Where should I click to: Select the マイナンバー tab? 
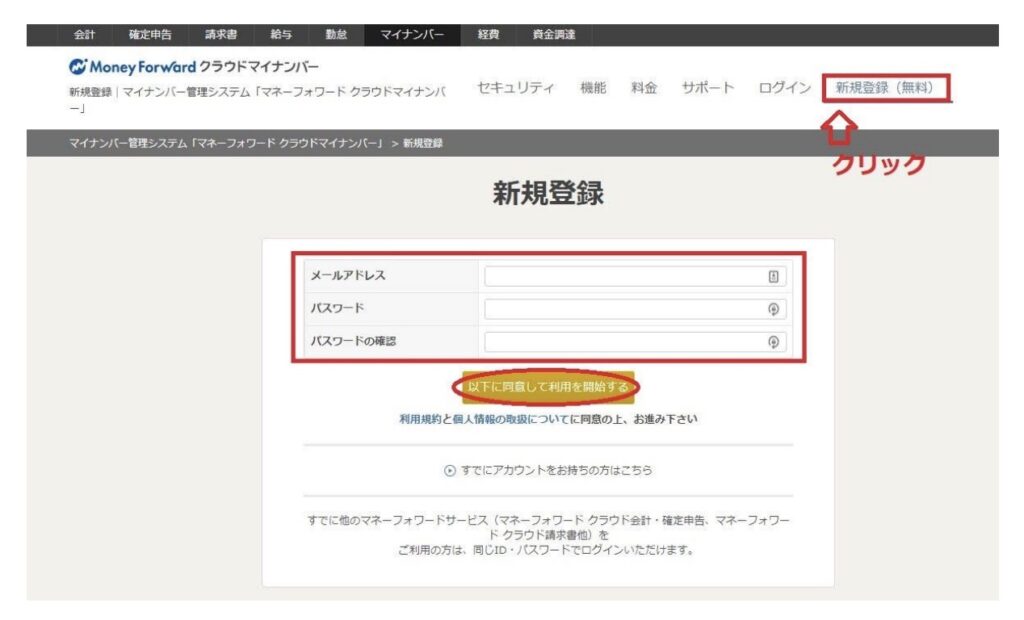coord(412,35)
